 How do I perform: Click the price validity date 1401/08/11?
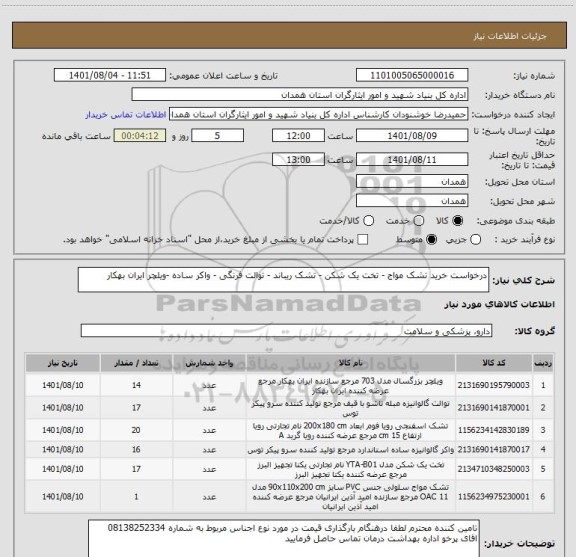(412, 160)
